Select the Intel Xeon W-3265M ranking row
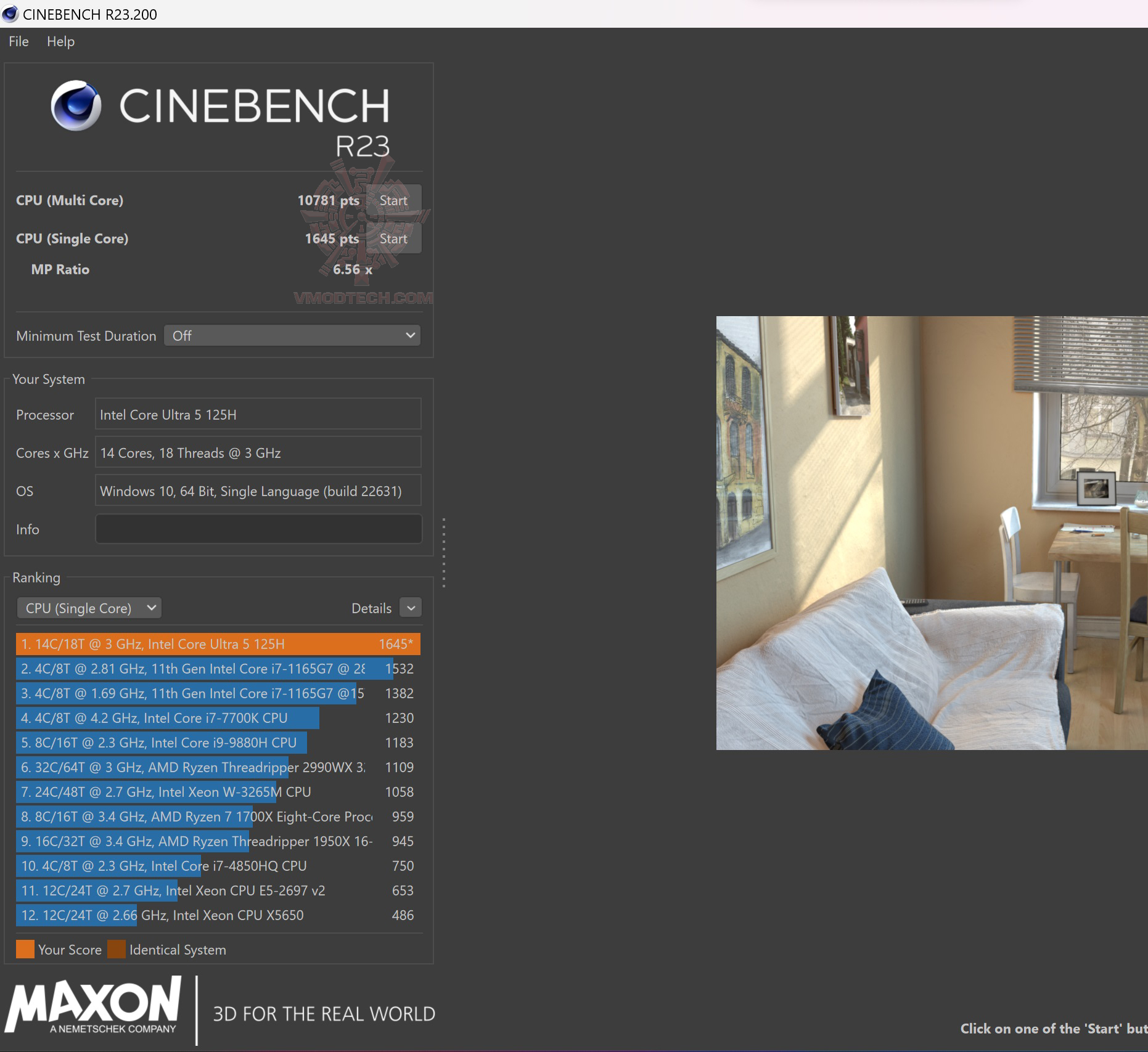Image resolution: width=1148 pixels, height=1052 pixels. click(218, 792)
